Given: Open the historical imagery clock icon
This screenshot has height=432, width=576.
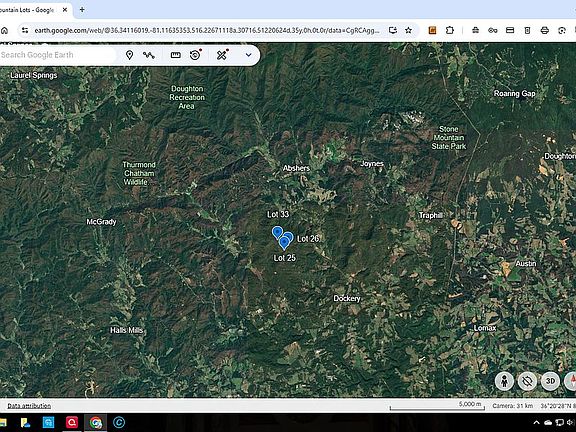Looking at the screenshot, I should 195,55.
